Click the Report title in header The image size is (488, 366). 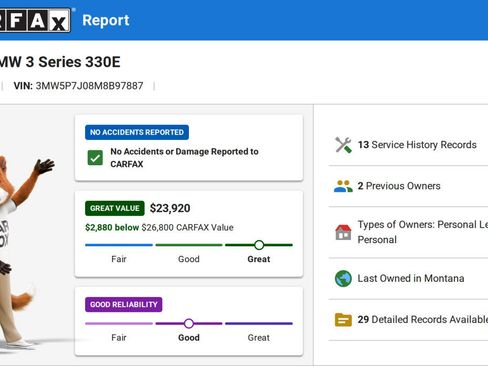point(106,20)
